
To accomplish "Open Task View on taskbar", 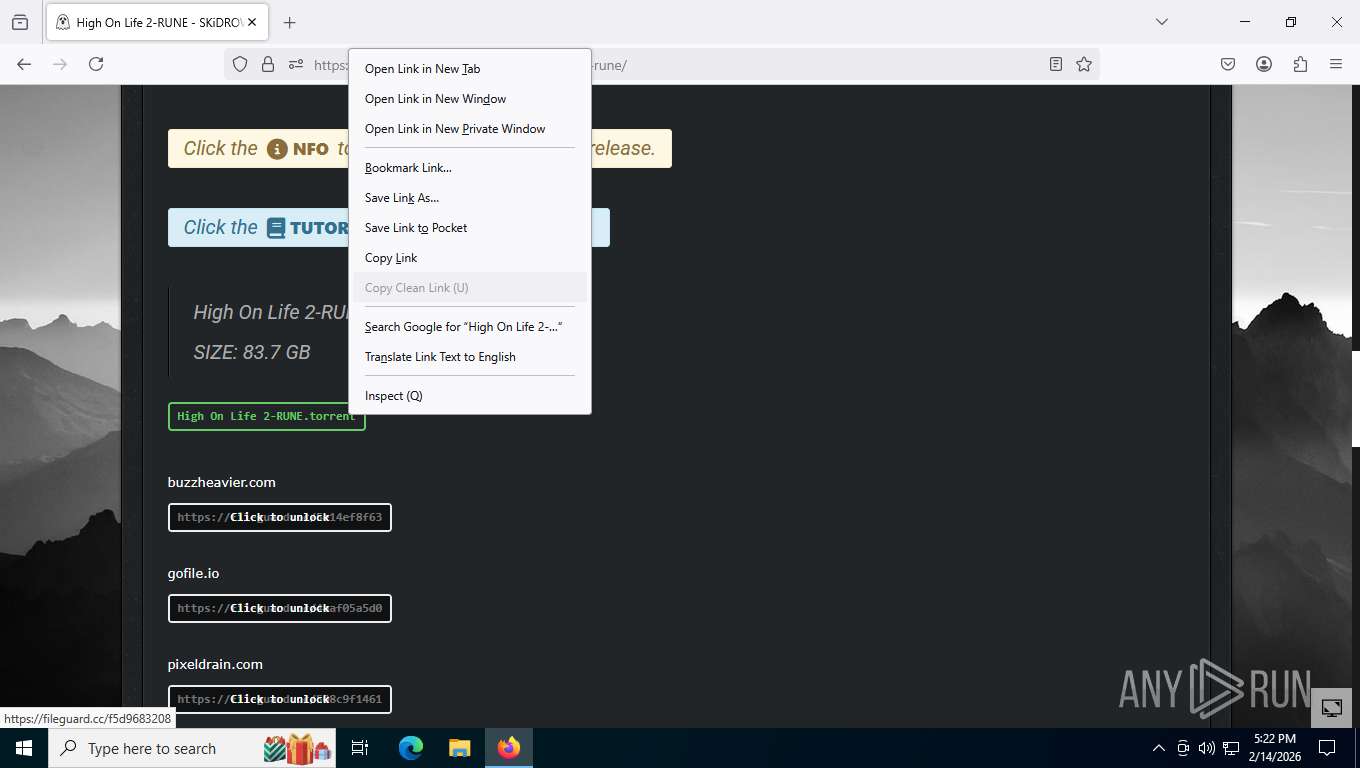I will 360,748.
